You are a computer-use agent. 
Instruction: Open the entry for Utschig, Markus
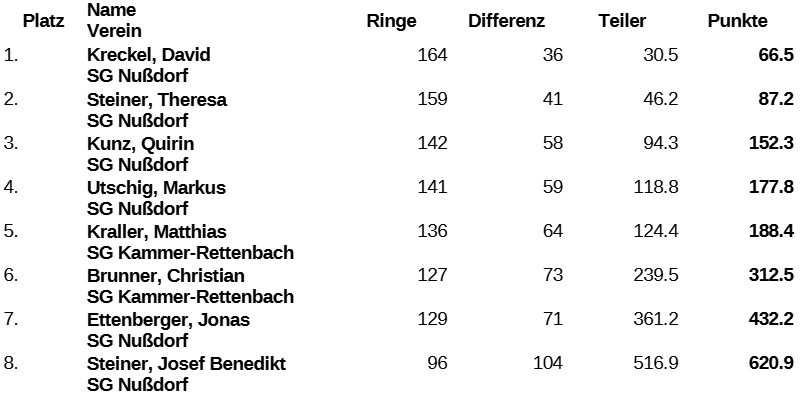pyautogui.click(x=156, y=187)
